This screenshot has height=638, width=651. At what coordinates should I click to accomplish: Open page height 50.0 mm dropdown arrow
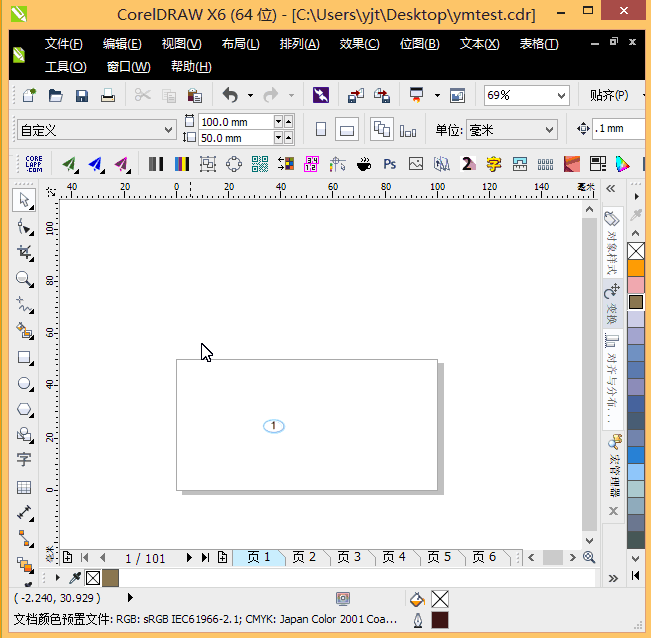278,137
